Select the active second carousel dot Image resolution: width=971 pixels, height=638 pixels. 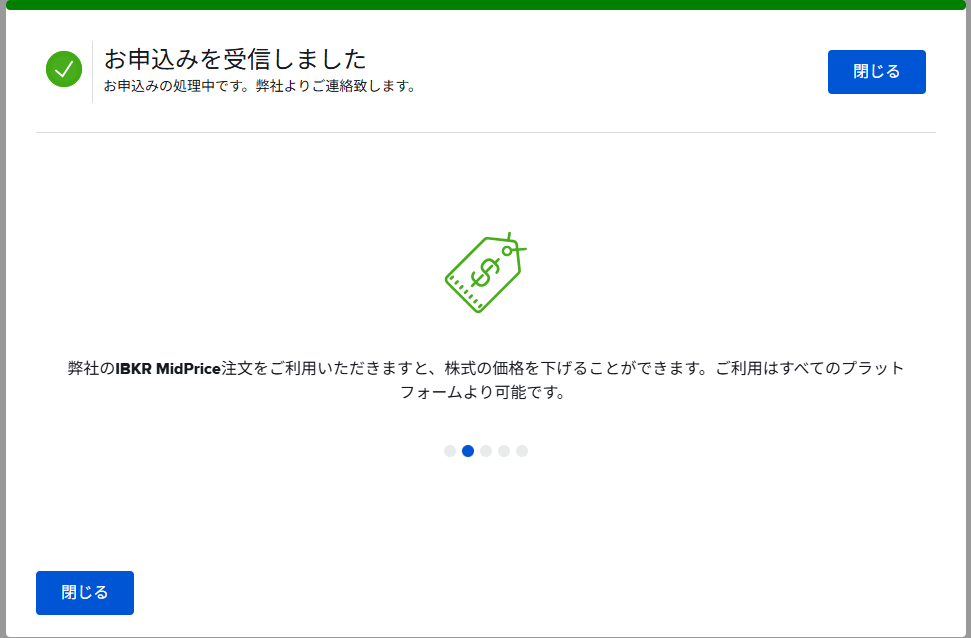(x=468, y=451)
